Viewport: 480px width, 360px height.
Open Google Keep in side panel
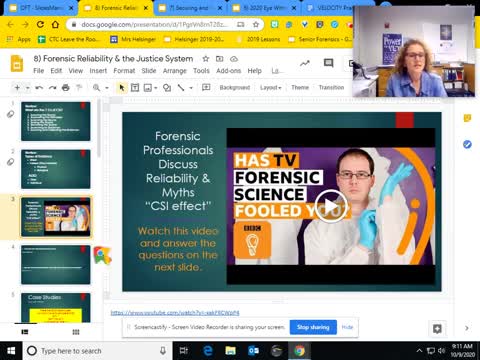point(467,118)
